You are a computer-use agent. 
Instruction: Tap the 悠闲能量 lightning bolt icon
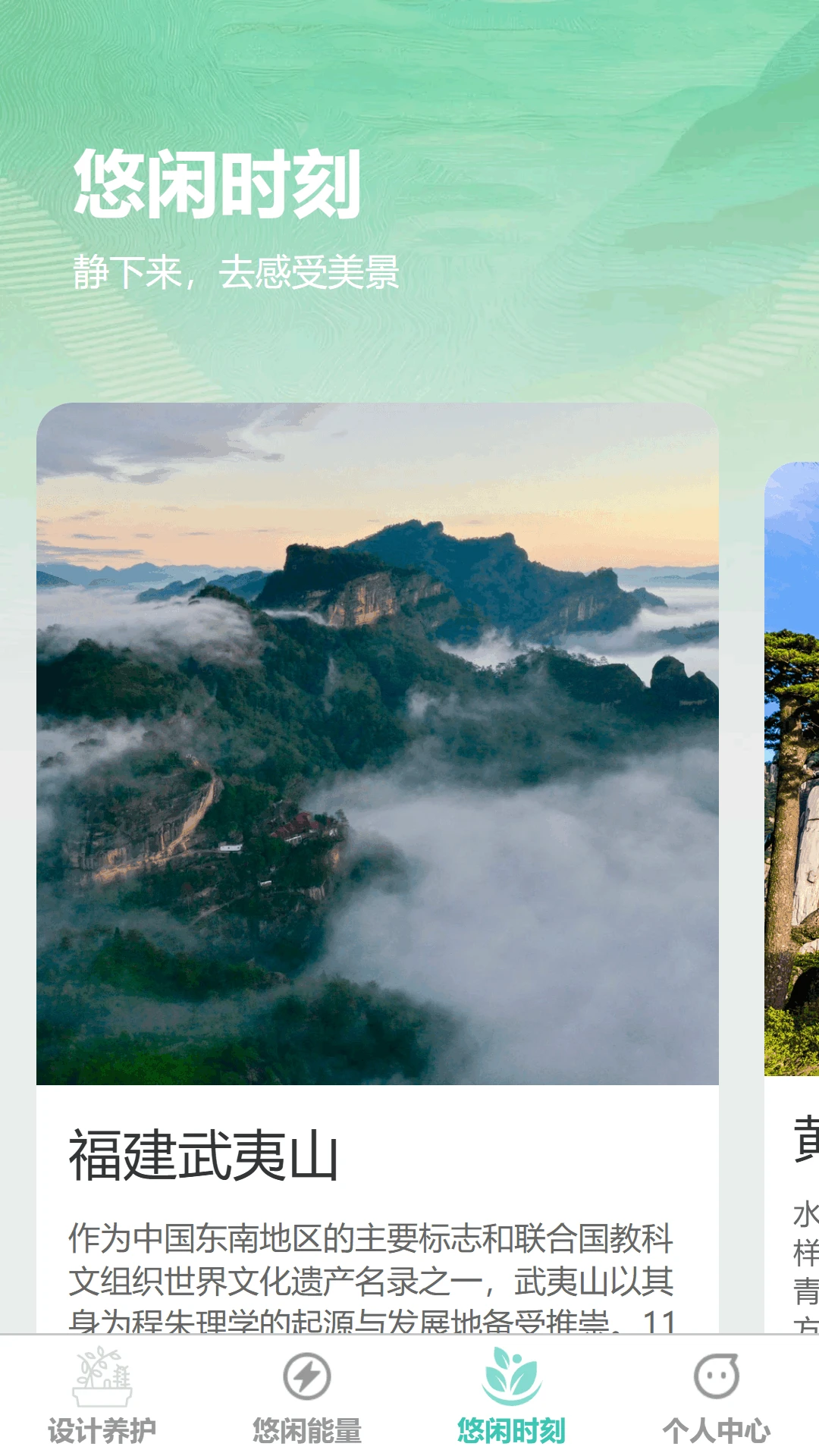pos(307,1376)
